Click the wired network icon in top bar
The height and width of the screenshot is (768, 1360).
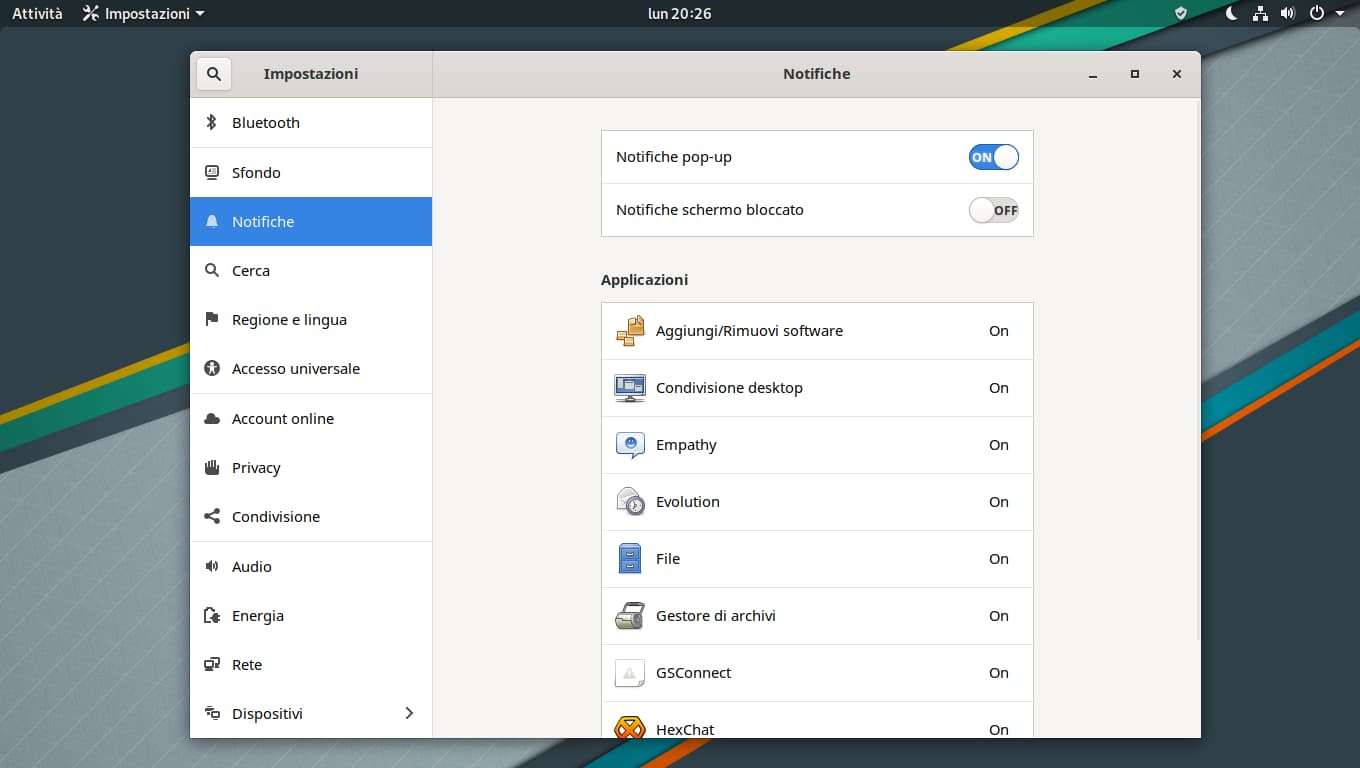pyautogui.click(x=1260, y=13)
